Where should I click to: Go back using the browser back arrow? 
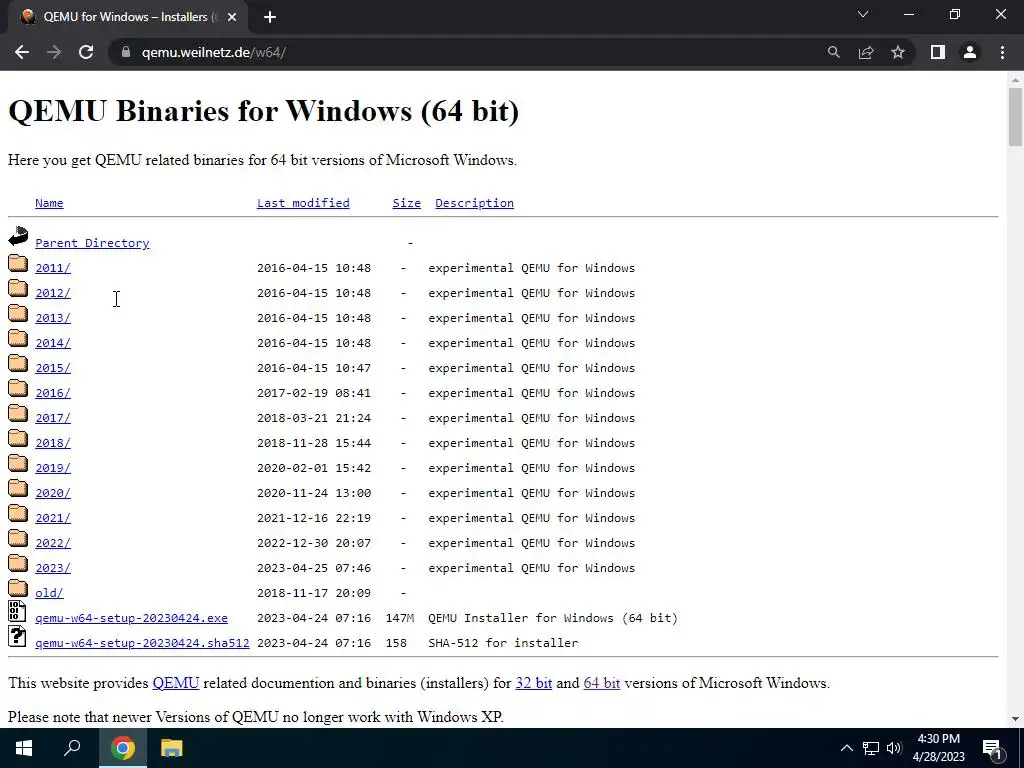click(22, 52)
